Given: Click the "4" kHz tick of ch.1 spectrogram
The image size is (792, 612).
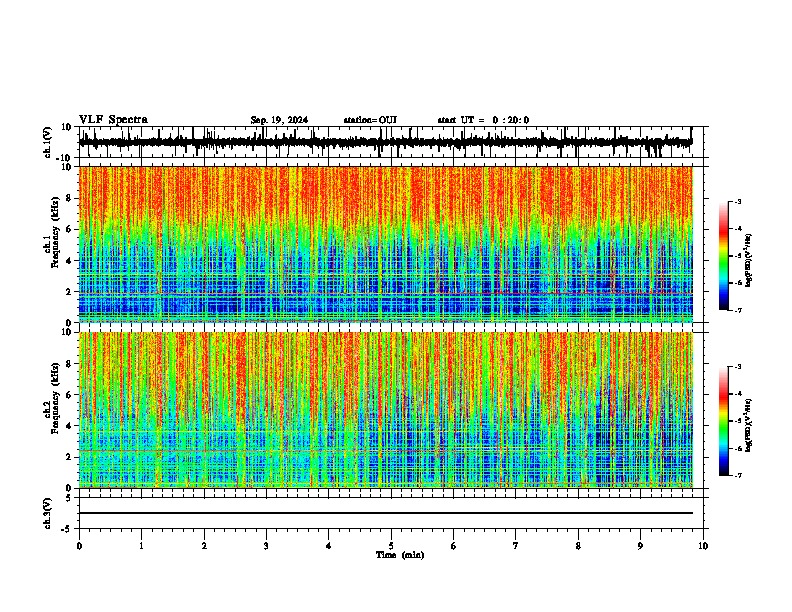Looking at the screenshot, I should pos(69,261).
